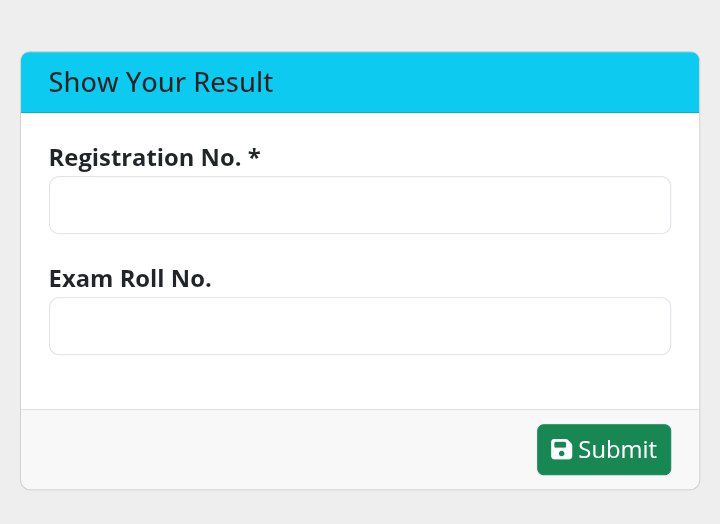
Task: Click the "Exam Roll No." label text
Action: pyautogui.click(x=130, y=278)
